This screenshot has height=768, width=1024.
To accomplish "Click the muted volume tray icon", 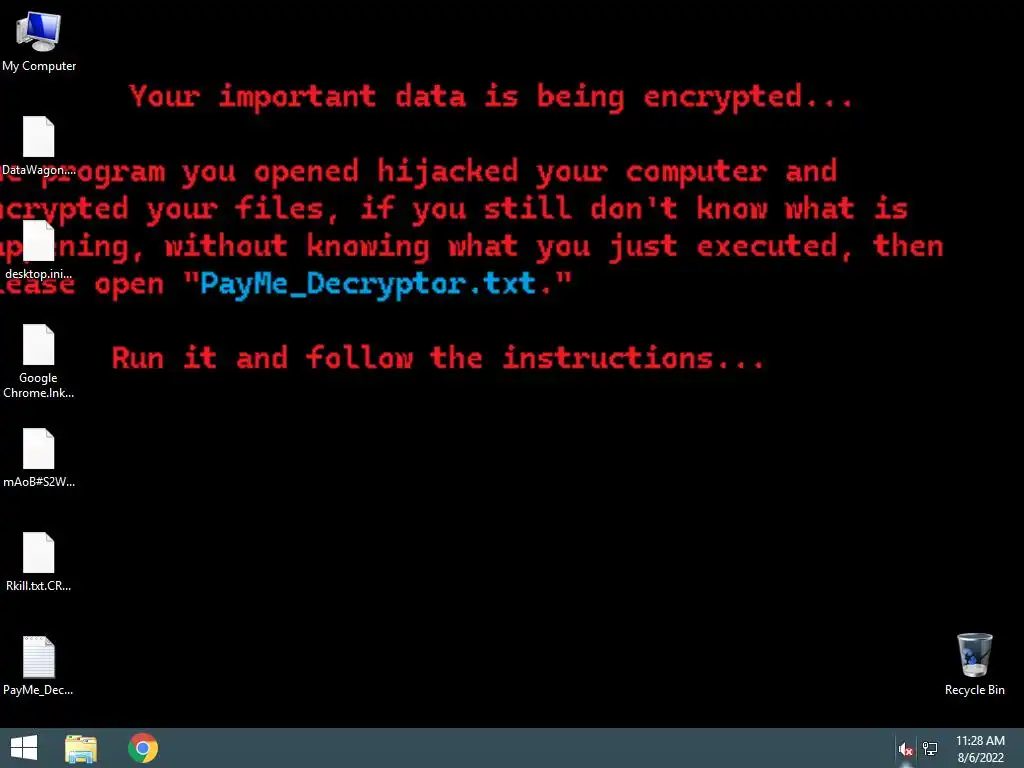I will pyautogui.click(x=905, y=749).
